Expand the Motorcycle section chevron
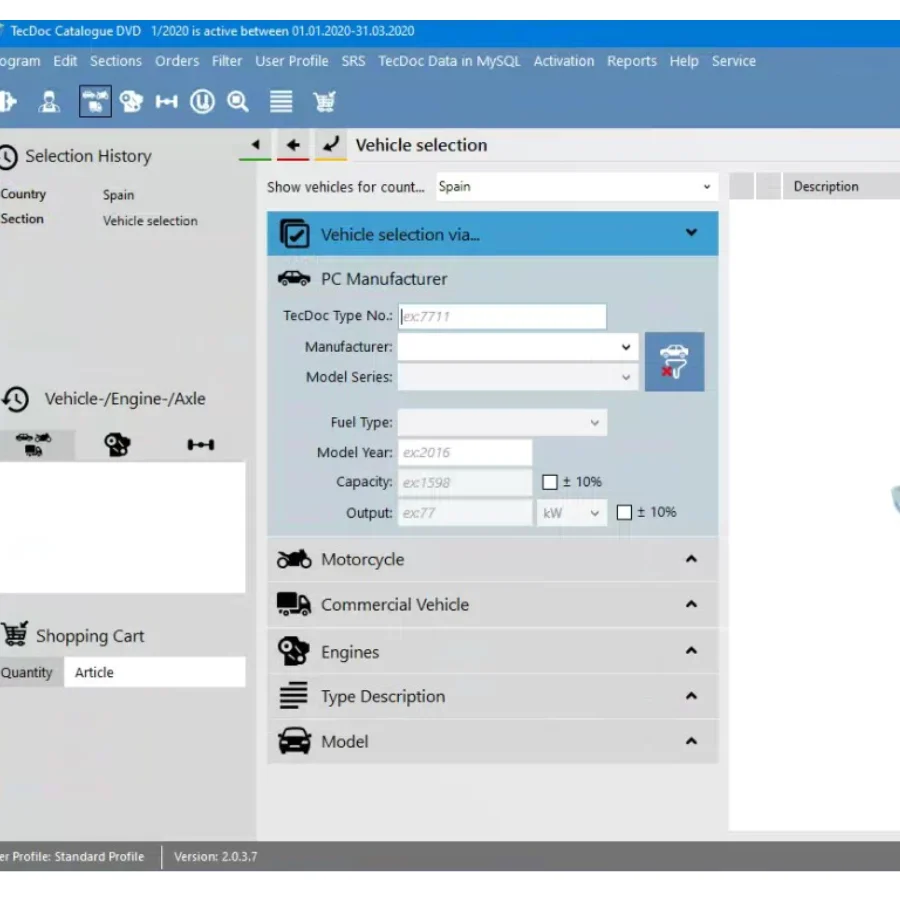900x900 pixels. 692,558
